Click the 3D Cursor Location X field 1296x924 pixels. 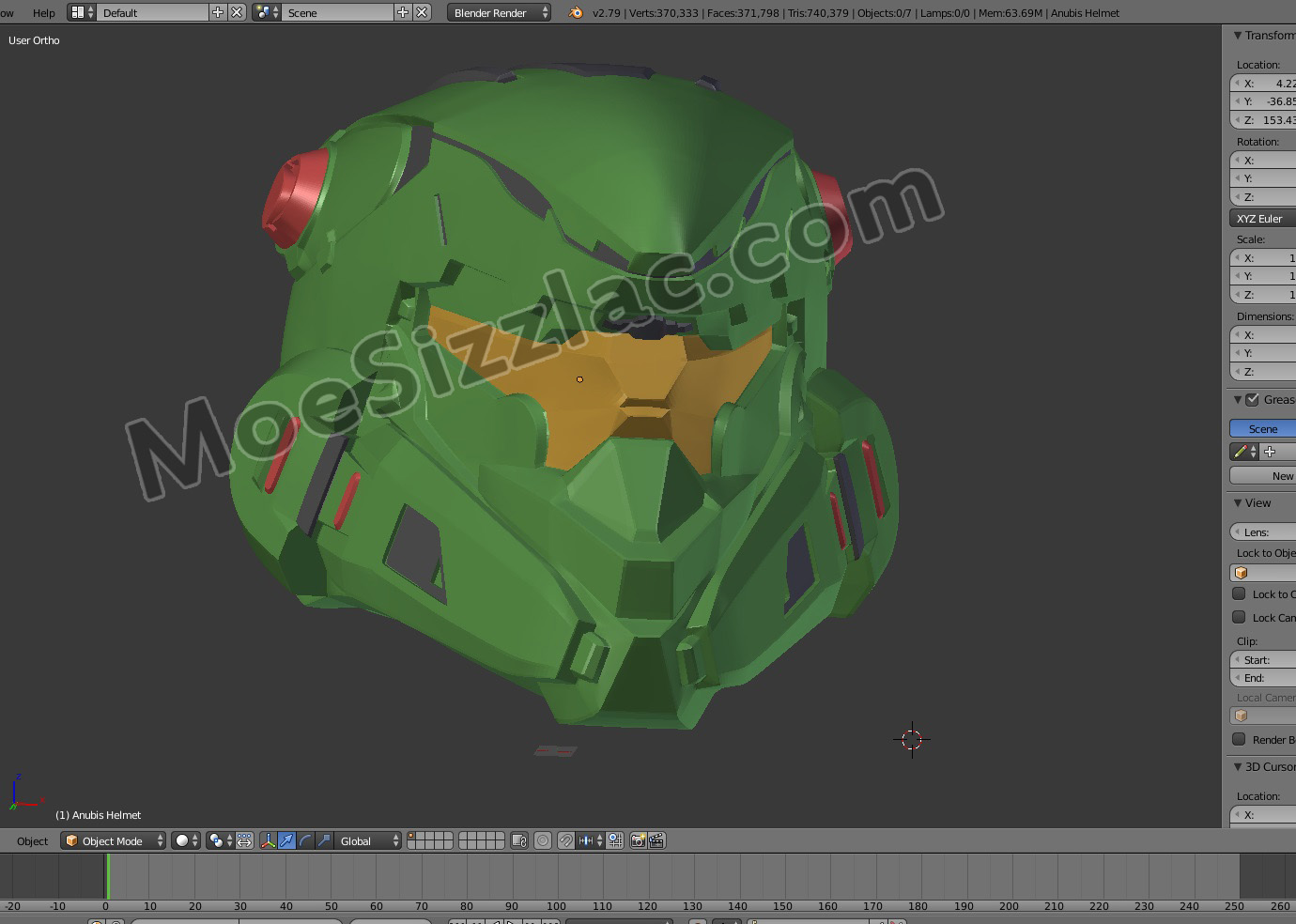1263,814
